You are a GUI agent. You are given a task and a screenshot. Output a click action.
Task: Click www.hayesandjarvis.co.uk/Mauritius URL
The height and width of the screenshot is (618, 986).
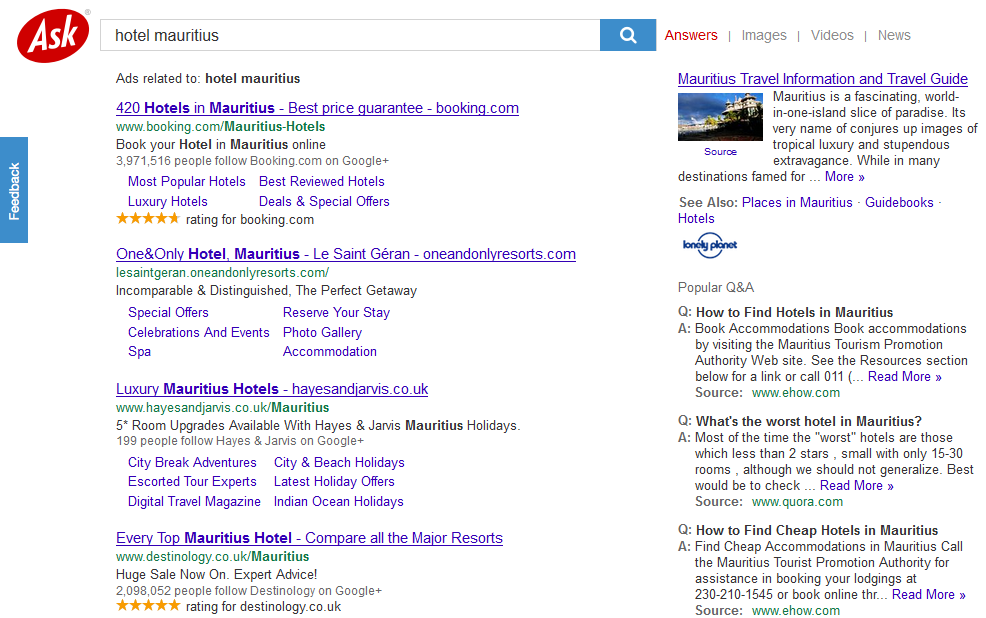coord(223,407)
